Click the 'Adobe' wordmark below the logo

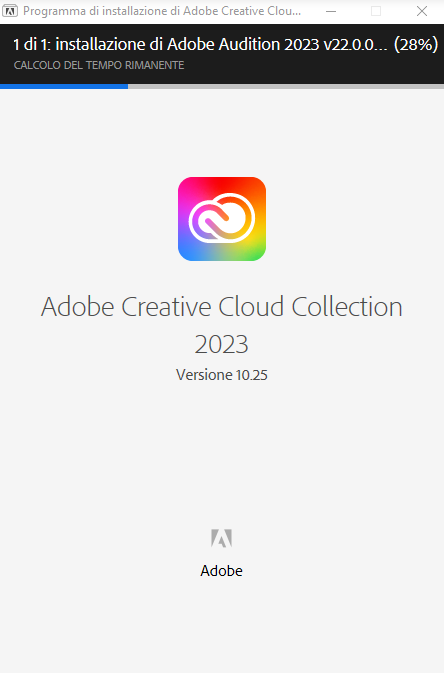pyautogui.click(x=222, y=571)
